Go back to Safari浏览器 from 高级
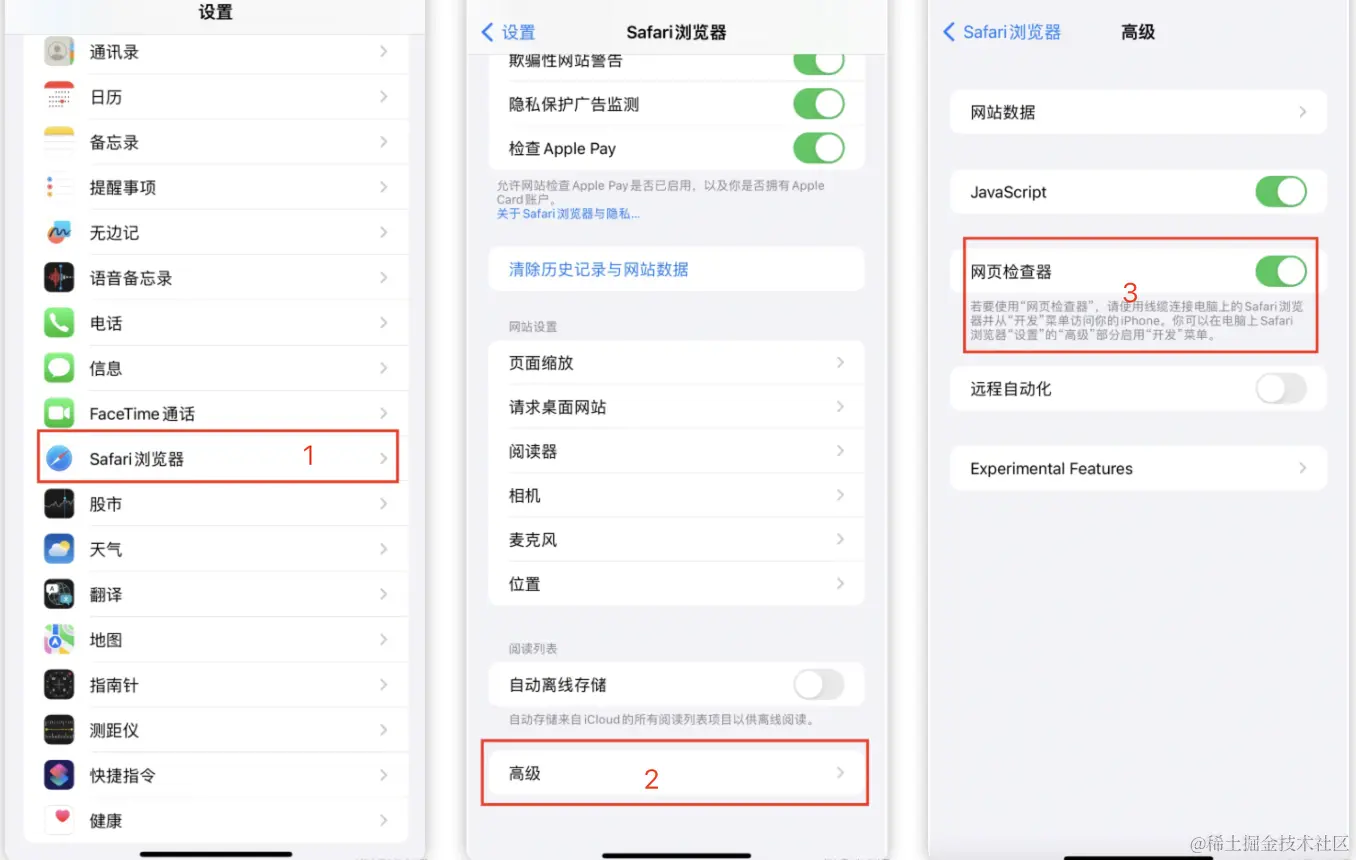The width and height of the screenshot is (1356, 860). [x=1001, y=32]
